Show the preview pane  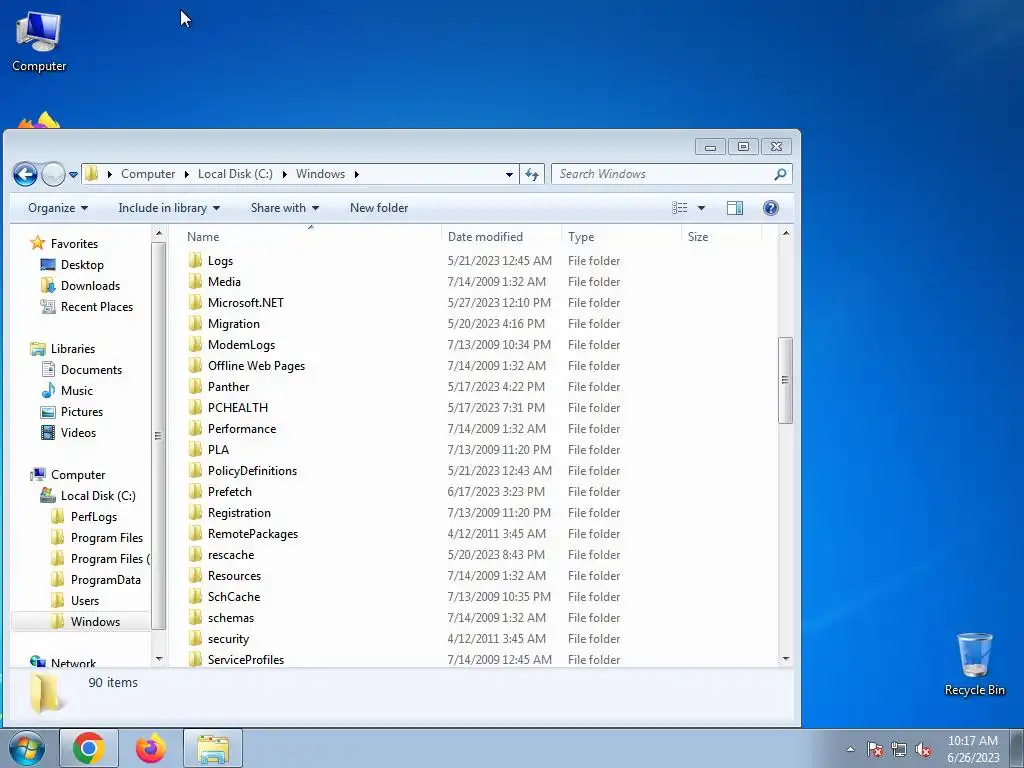735,208
